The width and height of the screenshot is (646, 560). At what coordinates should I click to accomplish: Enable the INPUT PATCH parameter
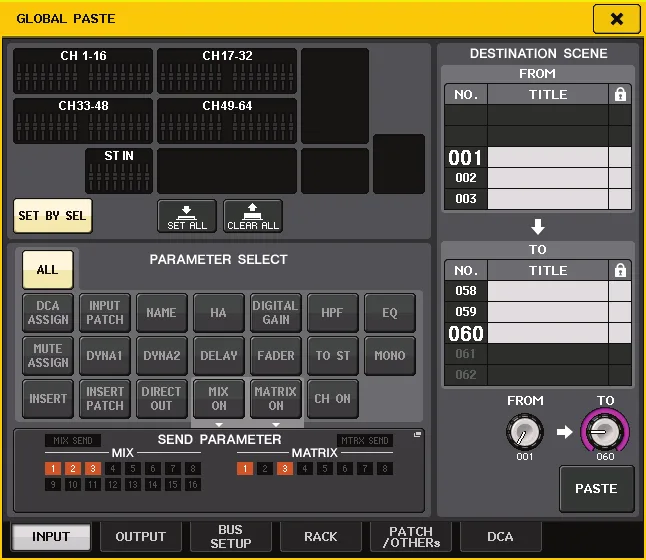pyautogui.click(x=105, y=313)
